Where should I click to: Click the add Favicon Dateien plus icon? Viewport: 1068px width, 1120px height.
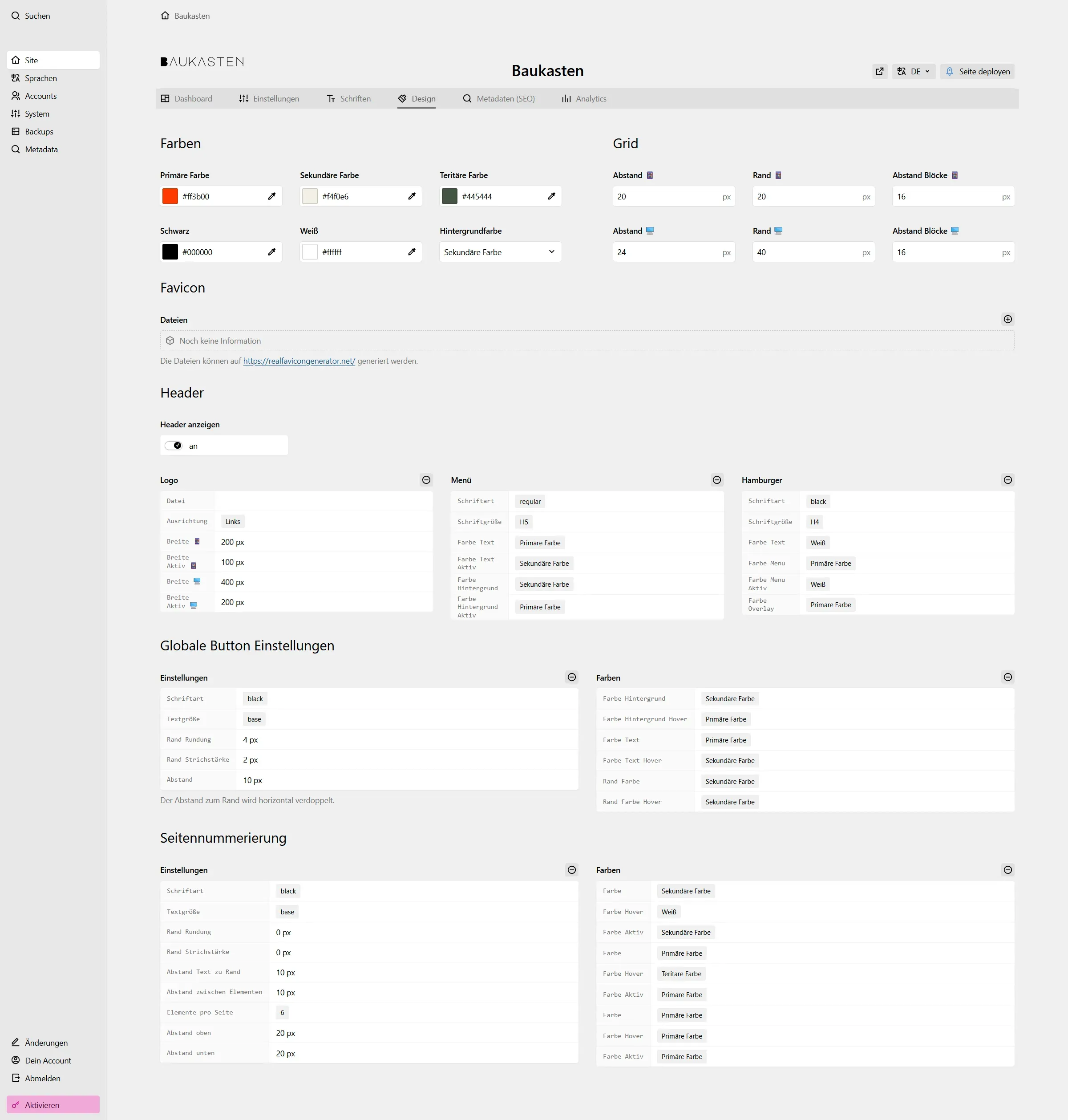point(1007,320)
